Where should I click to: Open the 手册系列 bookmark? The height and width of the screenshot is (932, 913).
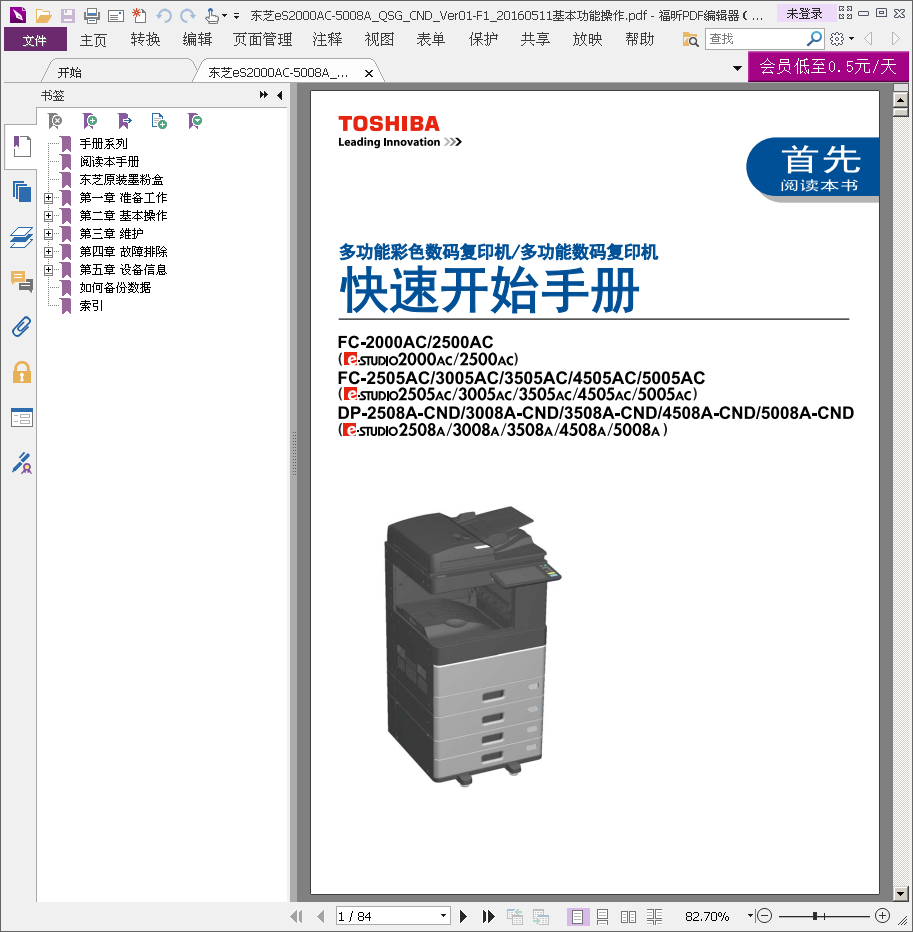click(x=103, y=144)
